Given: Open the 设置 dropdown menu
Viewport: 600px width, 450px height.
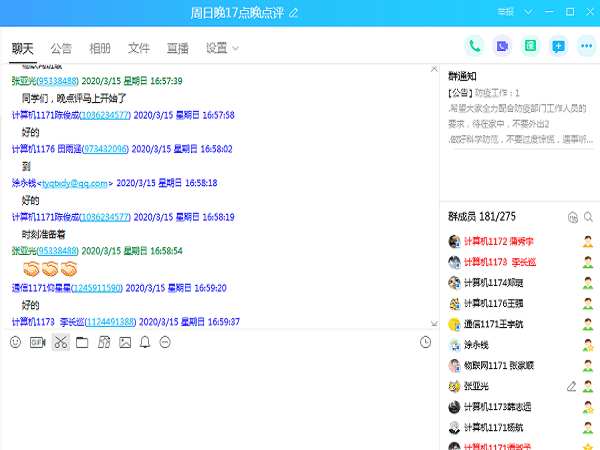Looking at the screenshot, I should [222, 48].
